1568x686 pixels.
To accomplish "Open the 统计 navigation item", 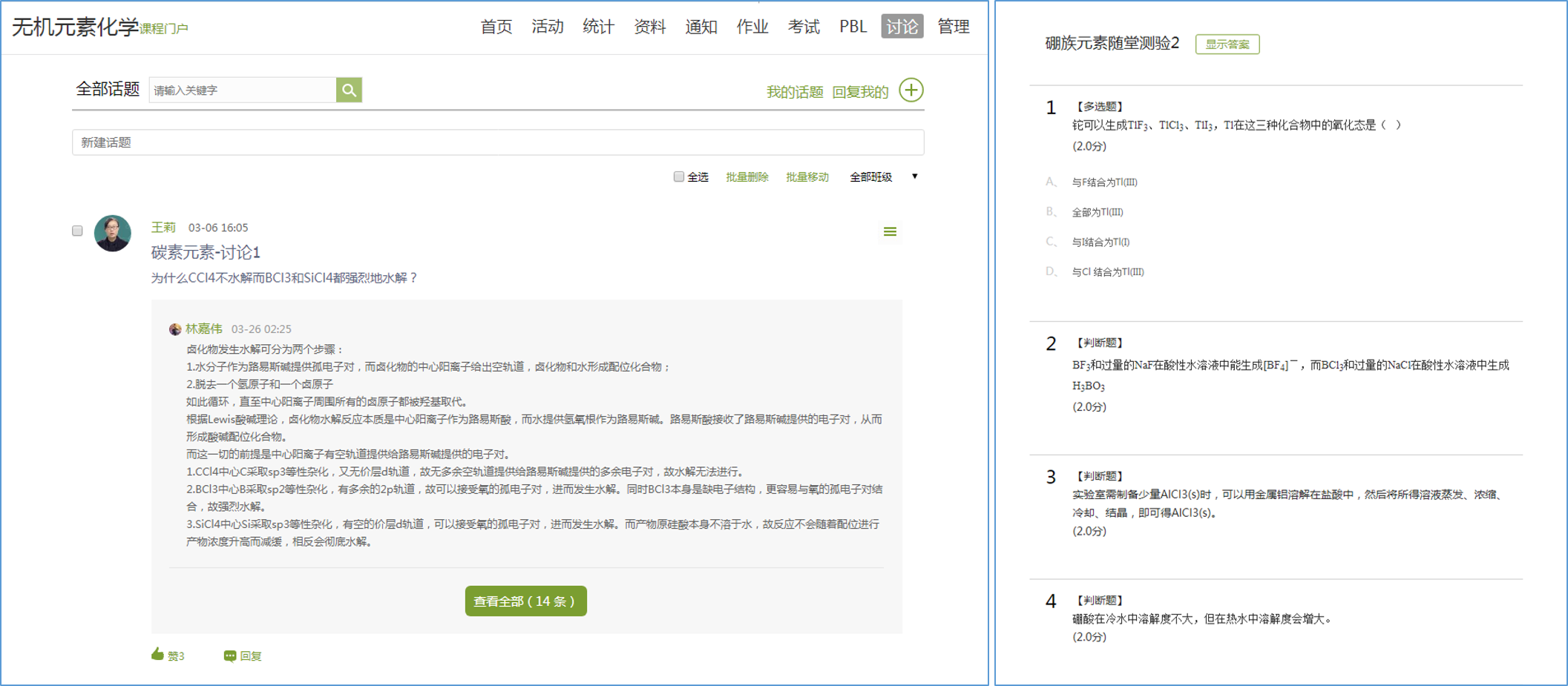I will click(x=598, y=27).
